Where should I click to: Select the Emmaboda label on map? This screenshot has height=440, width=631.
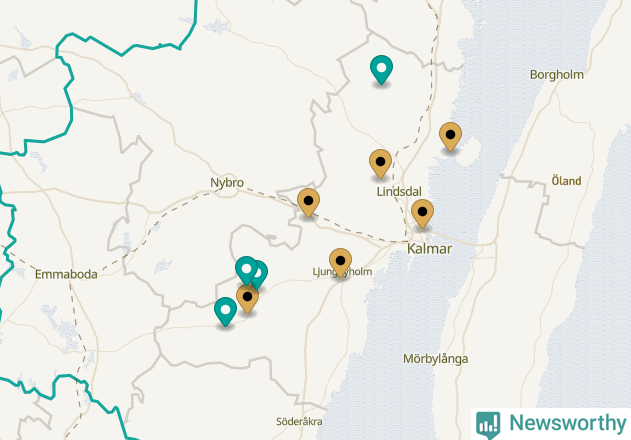coord(66,275)
